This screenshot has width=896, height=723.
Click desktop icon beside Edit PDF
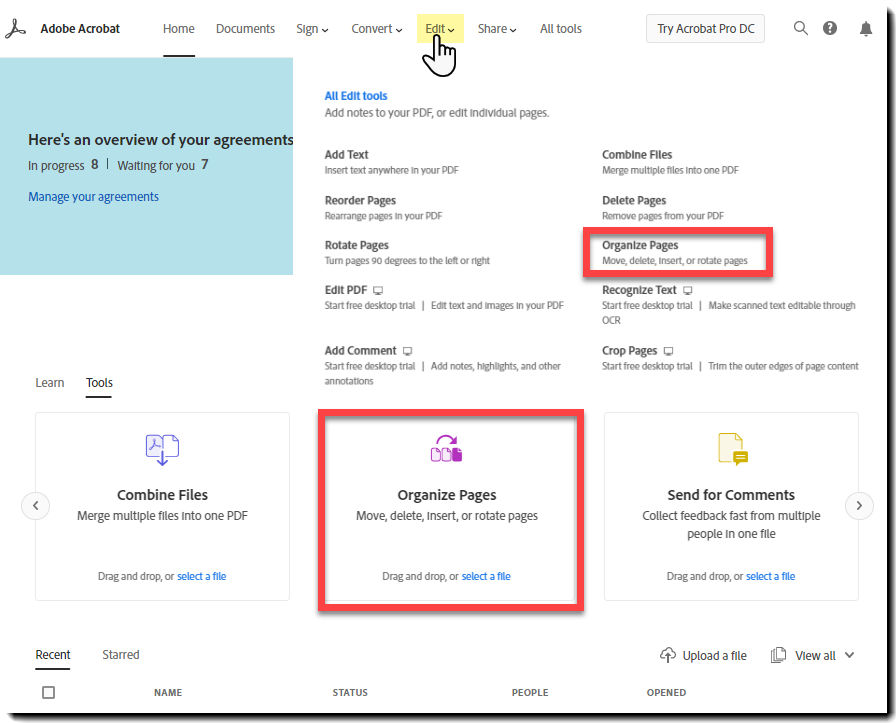click(x=378, y=290)
